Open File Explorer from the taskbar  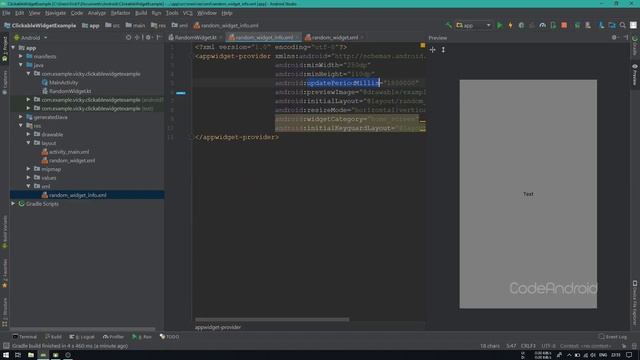click(x=31, y=355)
